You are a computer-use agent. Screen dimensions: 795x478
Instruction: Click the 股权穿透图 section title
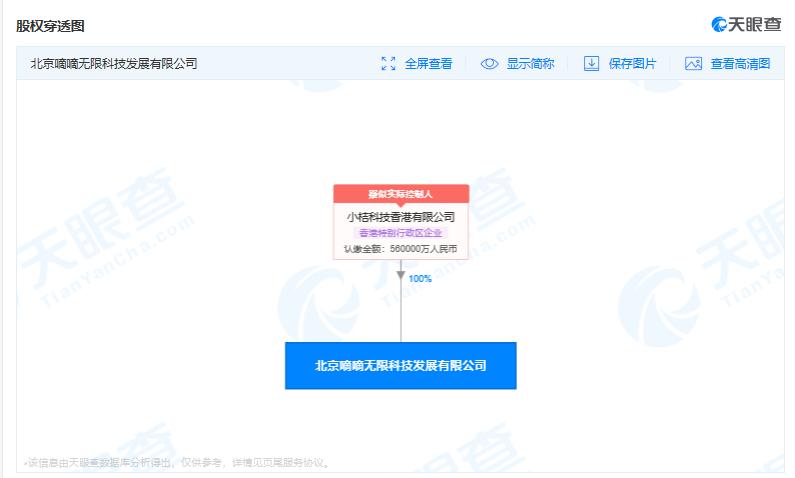pyautogui.click(x=50, y=26)
